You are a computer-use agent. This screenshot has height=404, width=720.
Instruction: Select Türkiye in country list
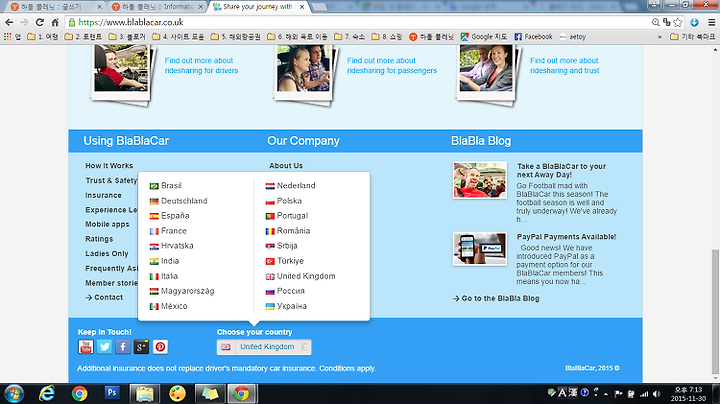click(285, 261)
